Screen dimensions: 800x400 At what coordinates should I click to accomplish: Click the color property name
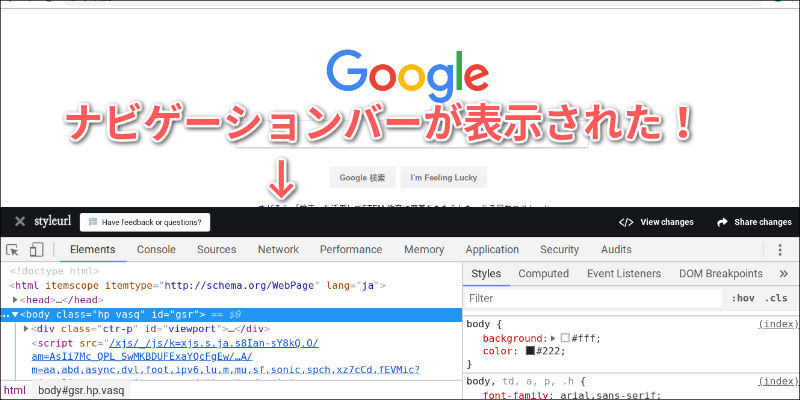pyautogui.click(x=496, y=351)
